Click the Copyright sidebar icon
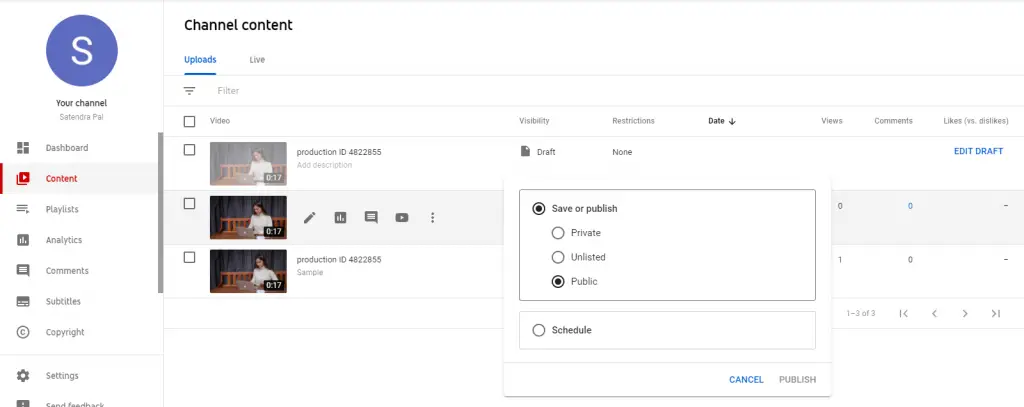This screenshot has width=1024, height=407. click(x=23, y=332)
